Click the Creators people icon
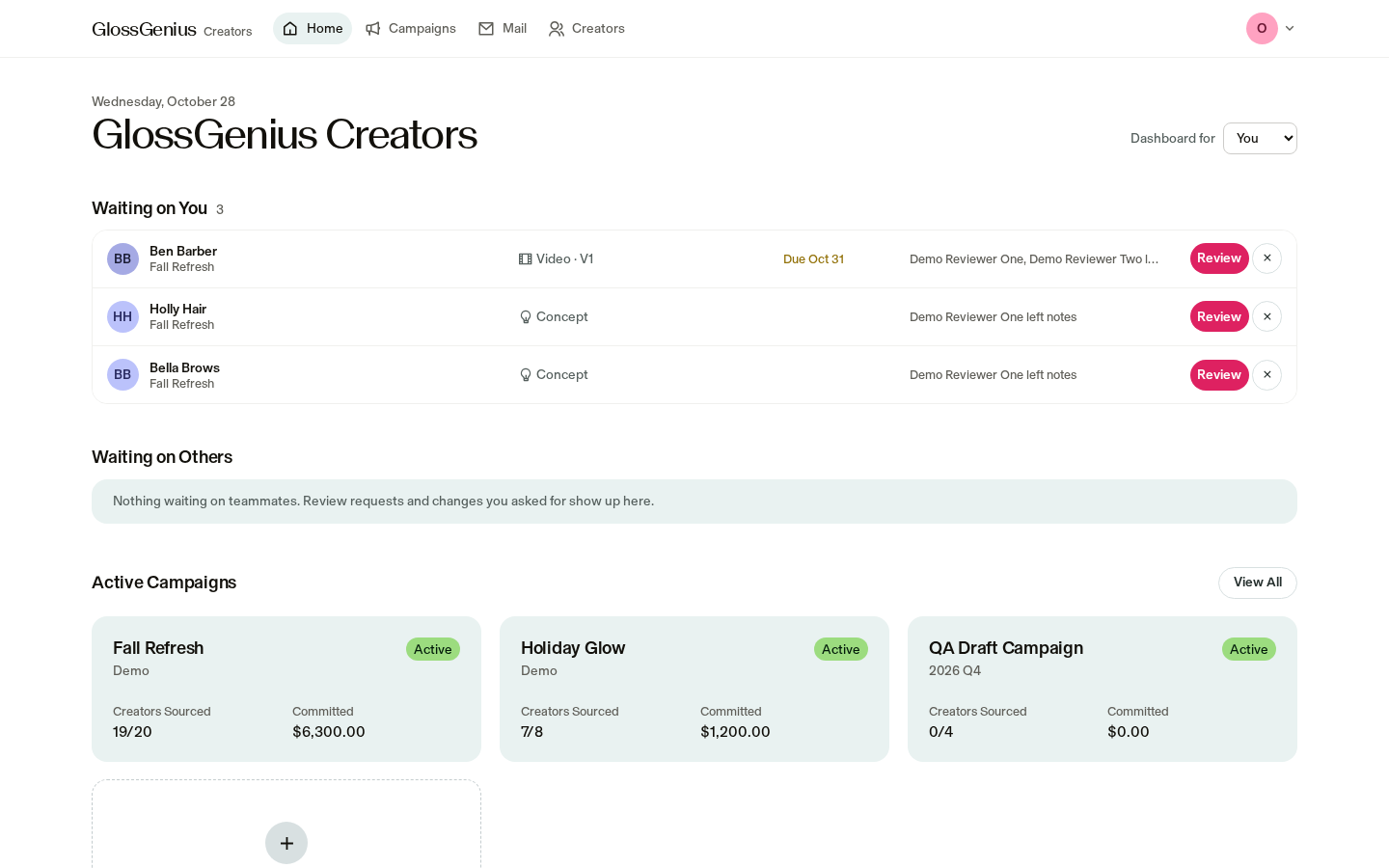1389x868 pixels. click(x=557, y=29)
